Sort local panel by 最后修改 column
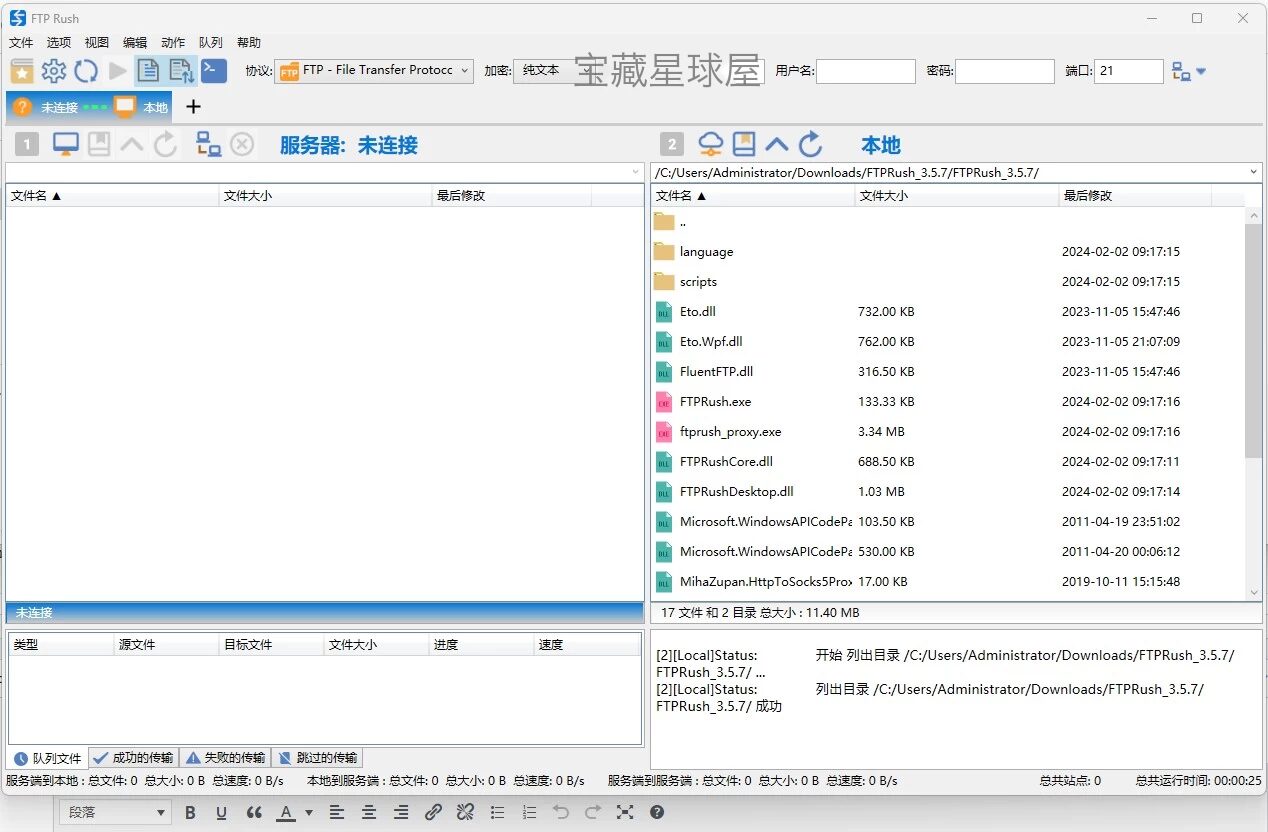Image resolution: width=1268 pixels, height=832 pixels. pyautogui.click(x=1135, y=196)
